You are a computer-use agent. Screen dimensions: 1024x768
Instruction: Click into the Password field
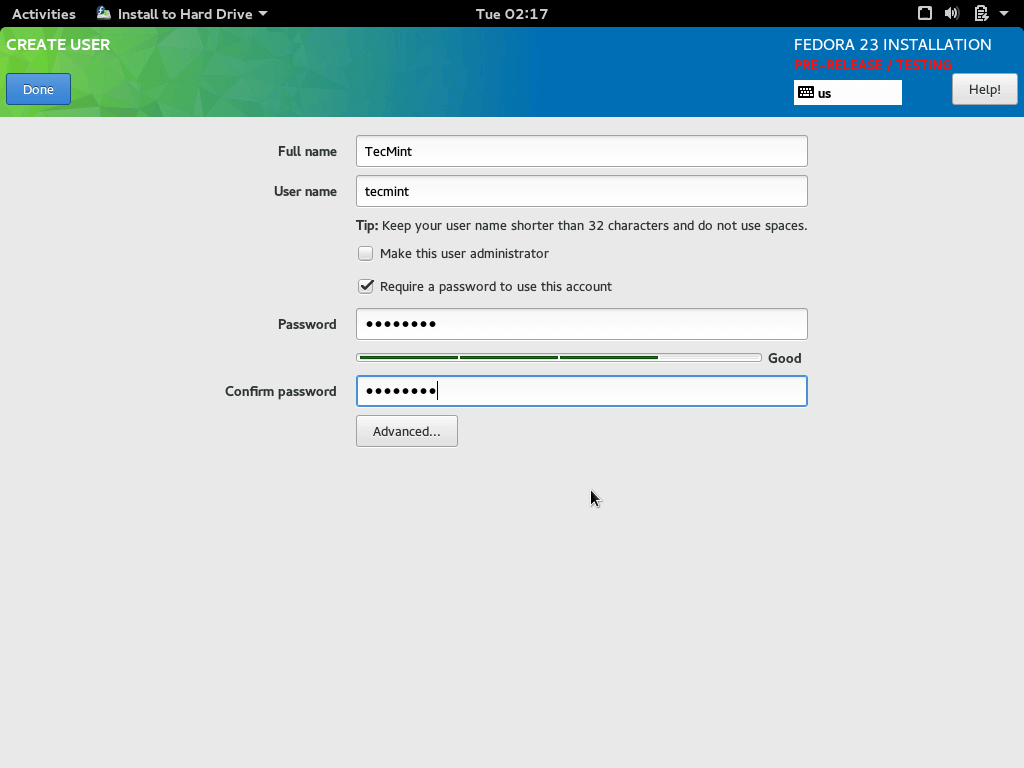(581, 324)
